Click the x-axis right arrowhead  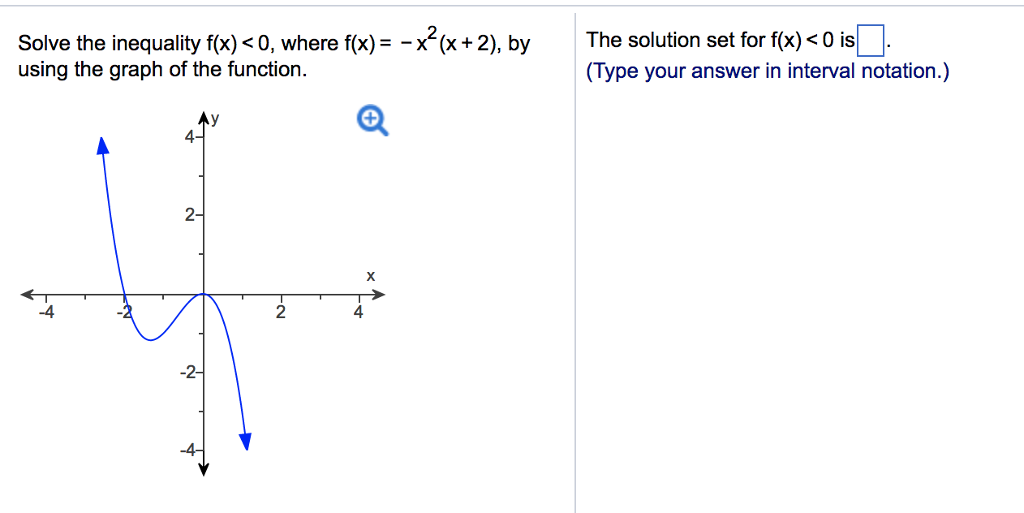click(377, 294)
